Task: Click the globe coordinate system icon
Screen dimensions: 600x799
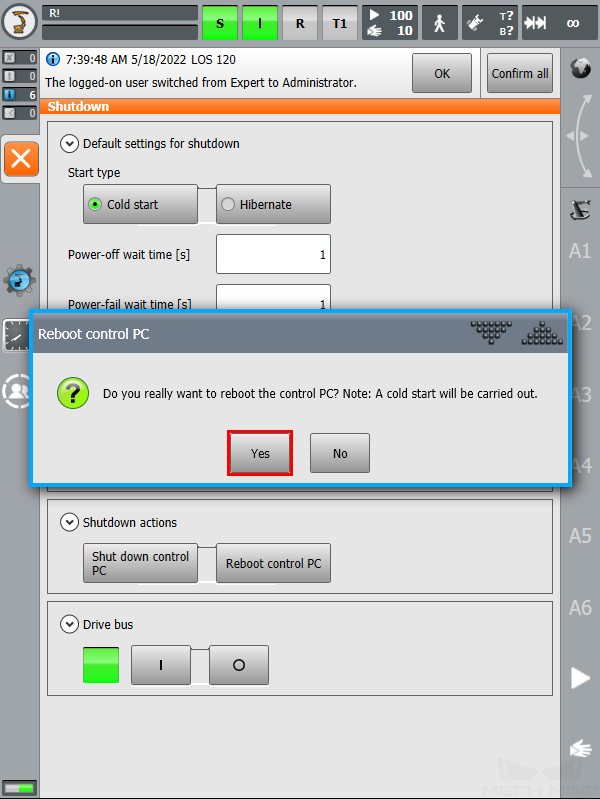Action: 580,68
